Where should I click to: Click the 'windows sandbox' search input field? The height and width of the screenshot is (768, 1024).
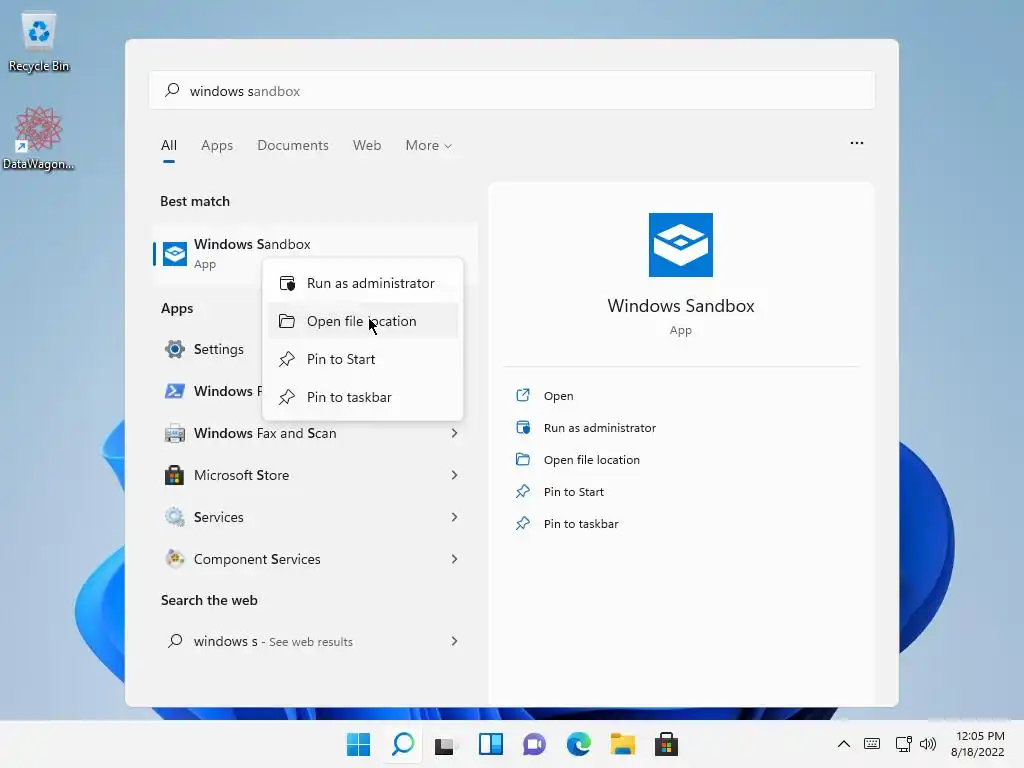coord(511,90)
